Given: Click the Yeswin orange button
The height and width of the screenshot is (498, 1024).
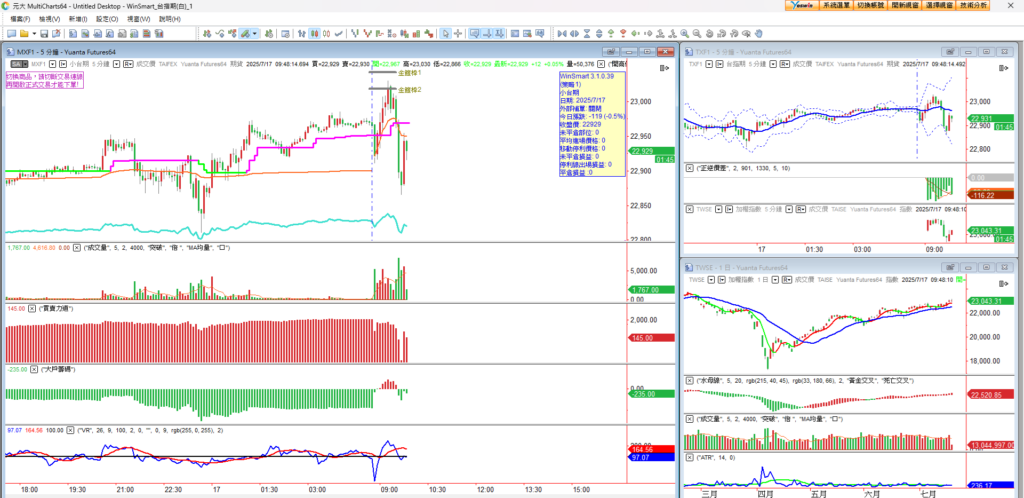Looking at the screenshot, I should (801, 5).
